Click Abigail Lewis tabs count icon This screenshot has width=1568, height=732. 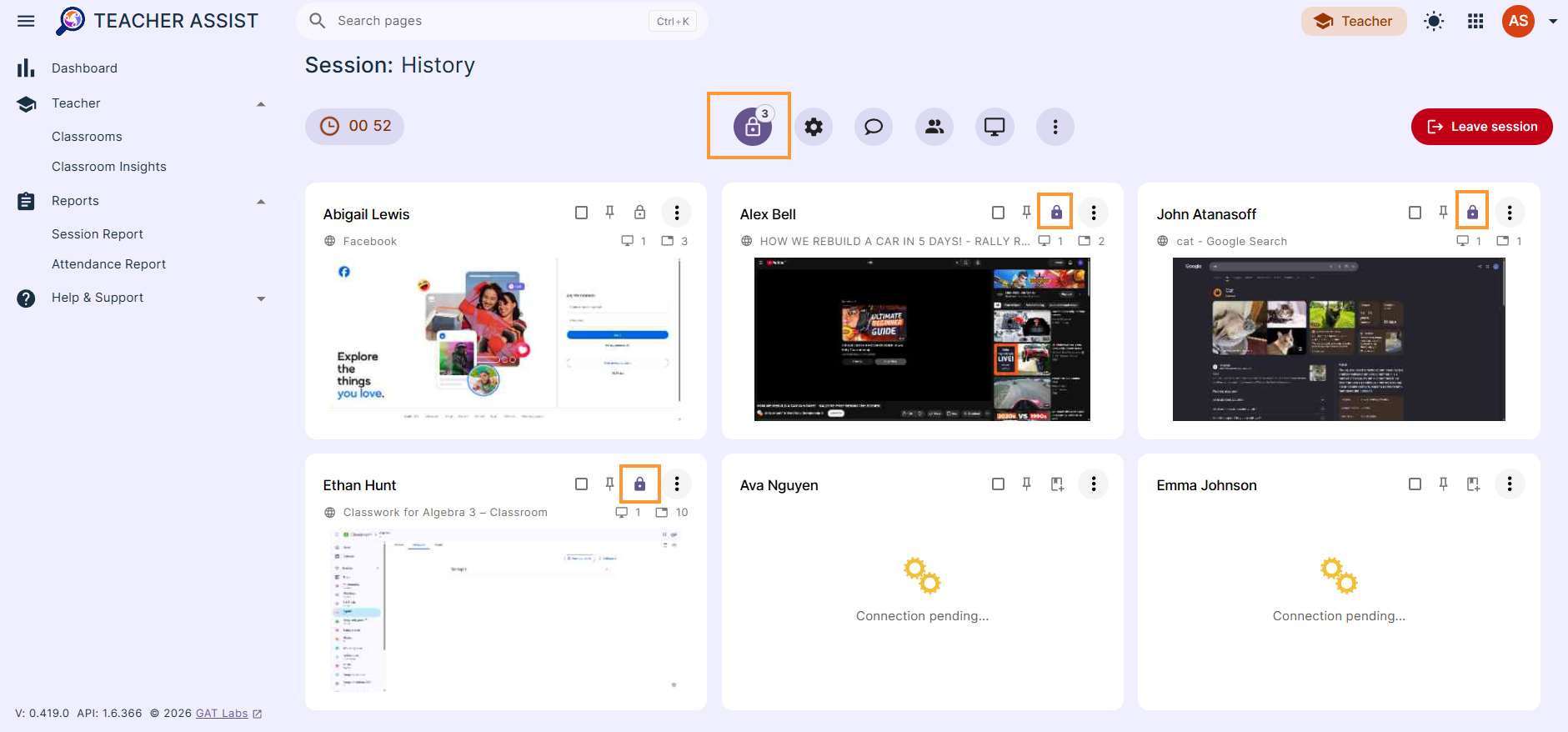(668, 241)
